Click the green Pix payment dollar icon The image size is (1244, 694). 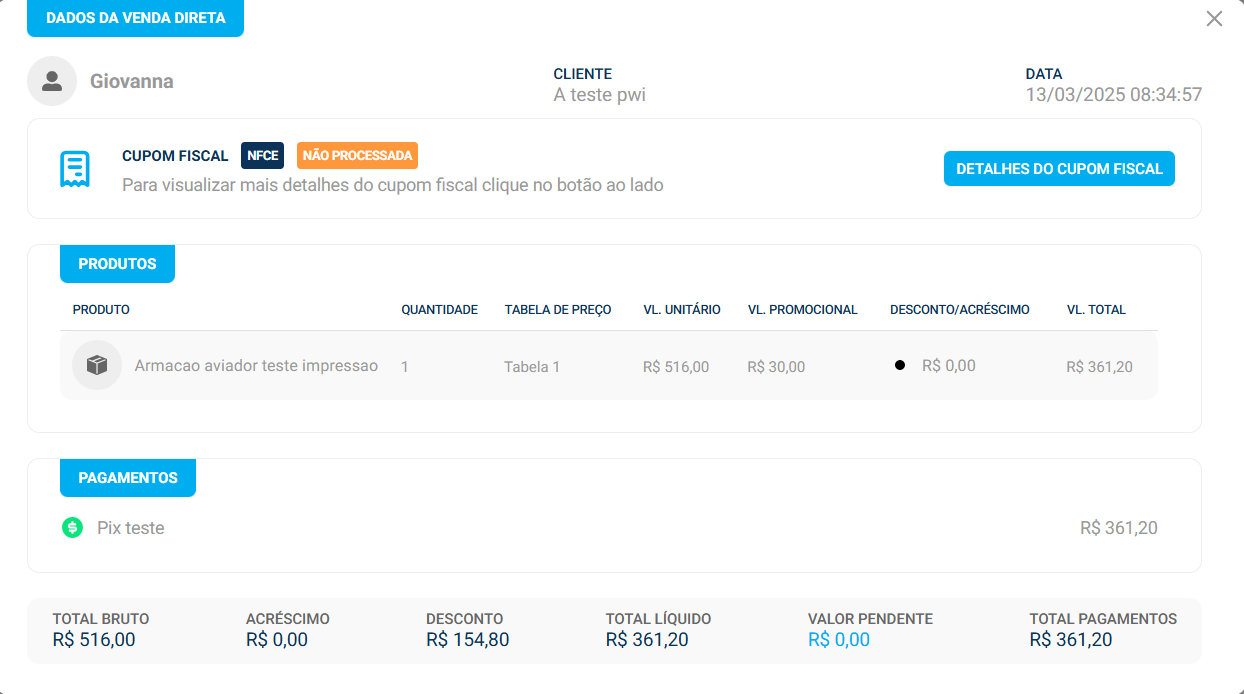(x=72, y=527)
